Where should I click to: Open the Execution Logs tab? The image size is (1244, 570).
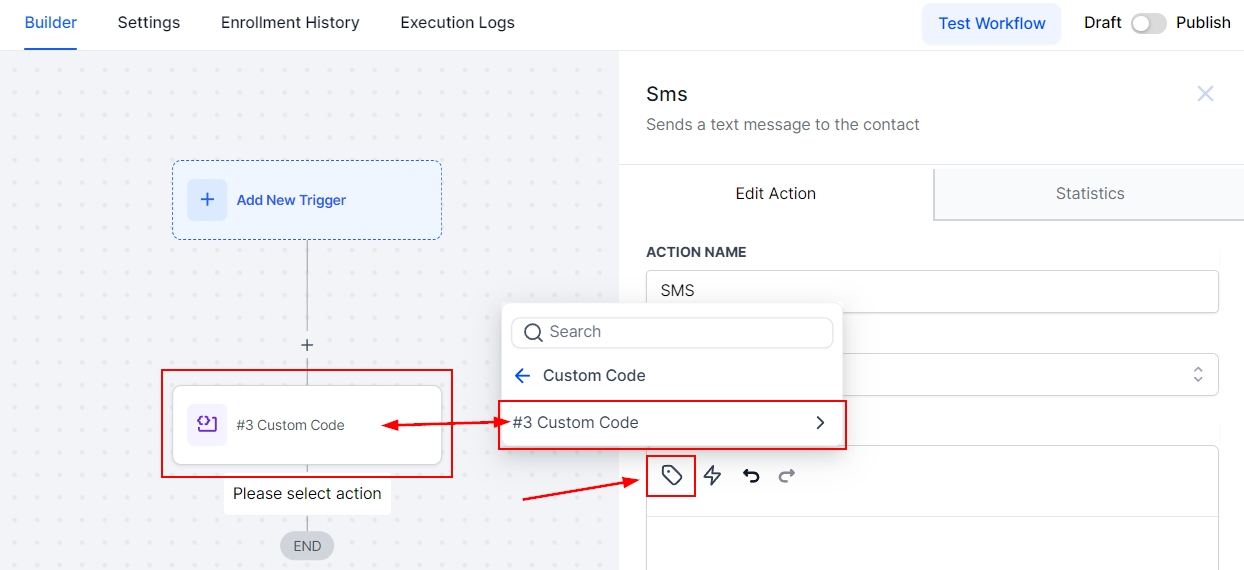click(457, 22)
